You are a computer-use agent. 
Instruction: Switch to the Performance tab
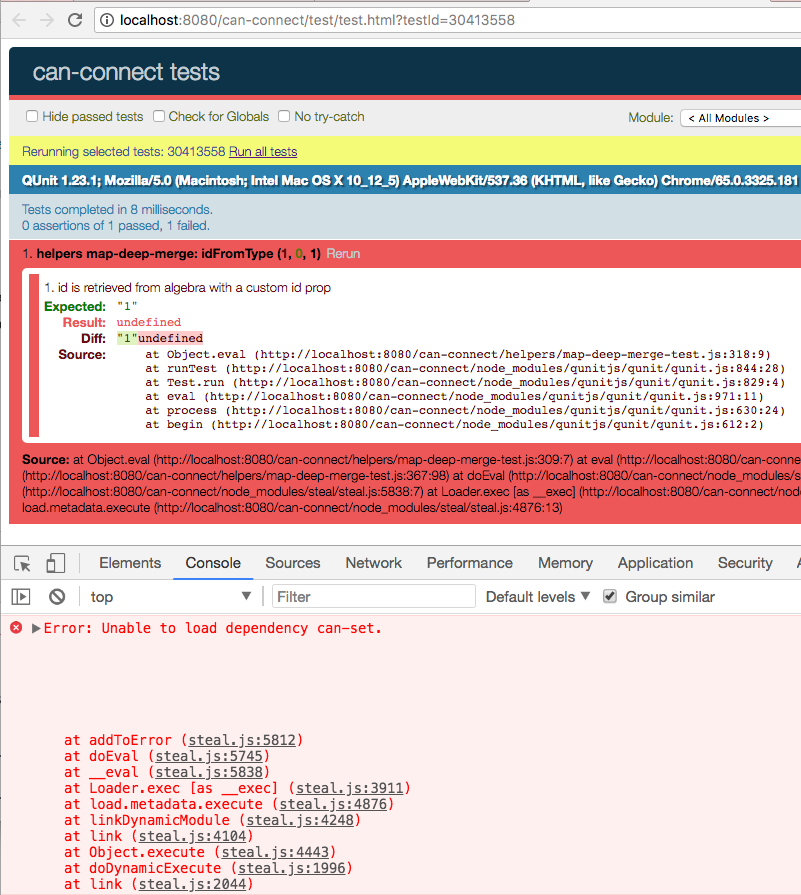click(470, 563)
